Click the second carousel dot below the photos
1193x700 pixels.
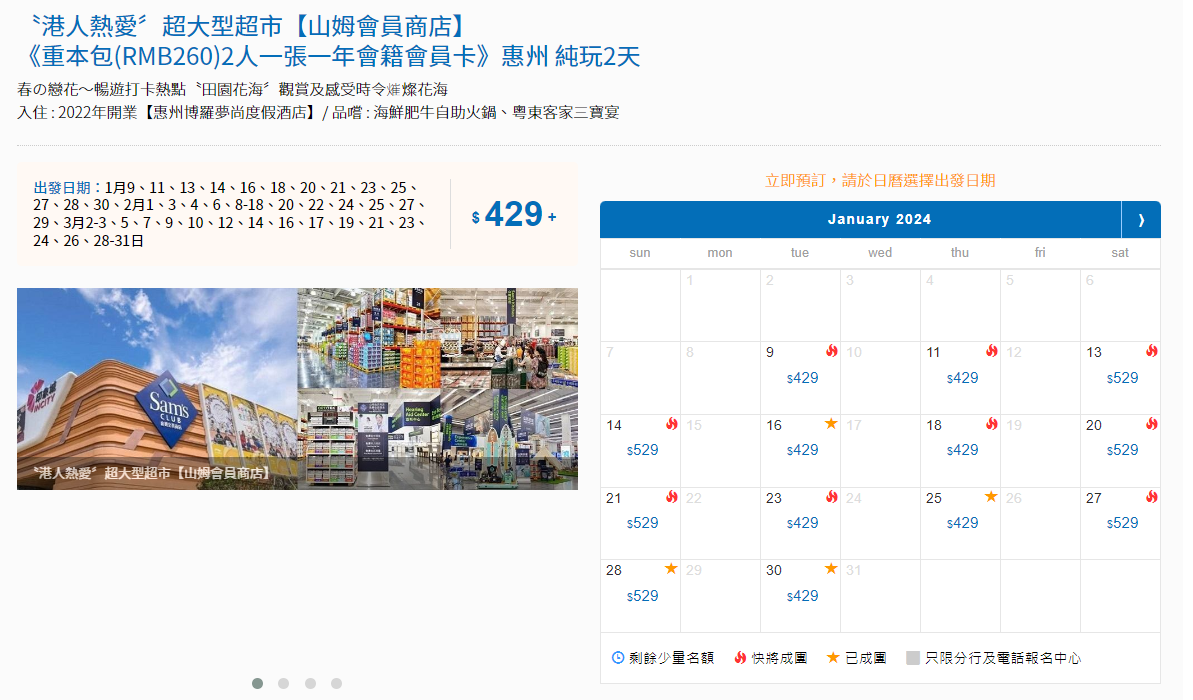coord(283,683)
